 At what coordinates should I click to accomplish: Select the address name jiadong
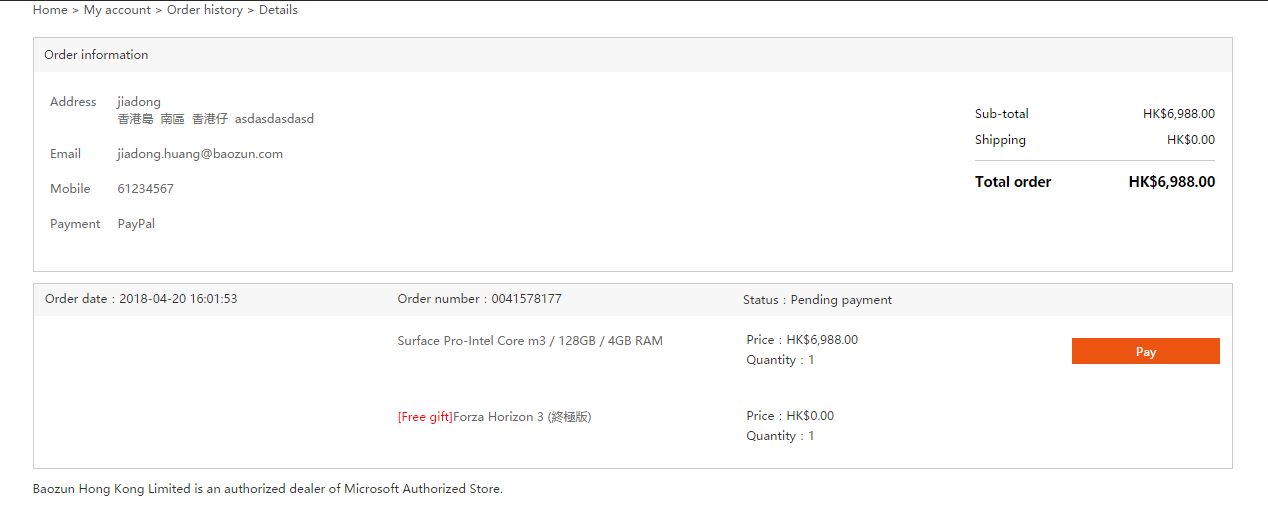(139, 102)
